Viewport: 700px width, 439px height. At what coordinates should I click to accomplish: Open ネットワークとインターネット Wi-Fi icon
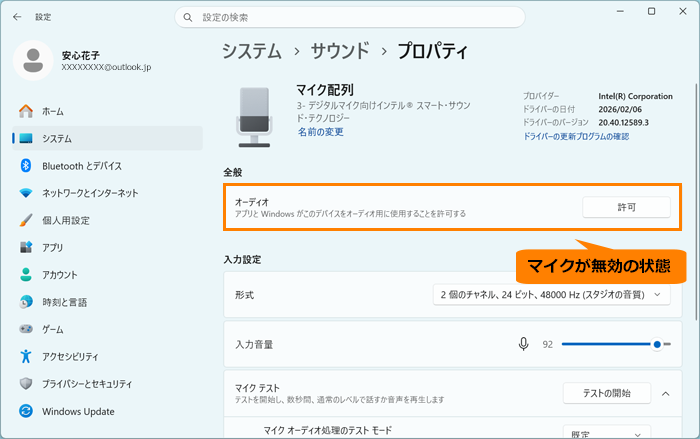point(26,193)
